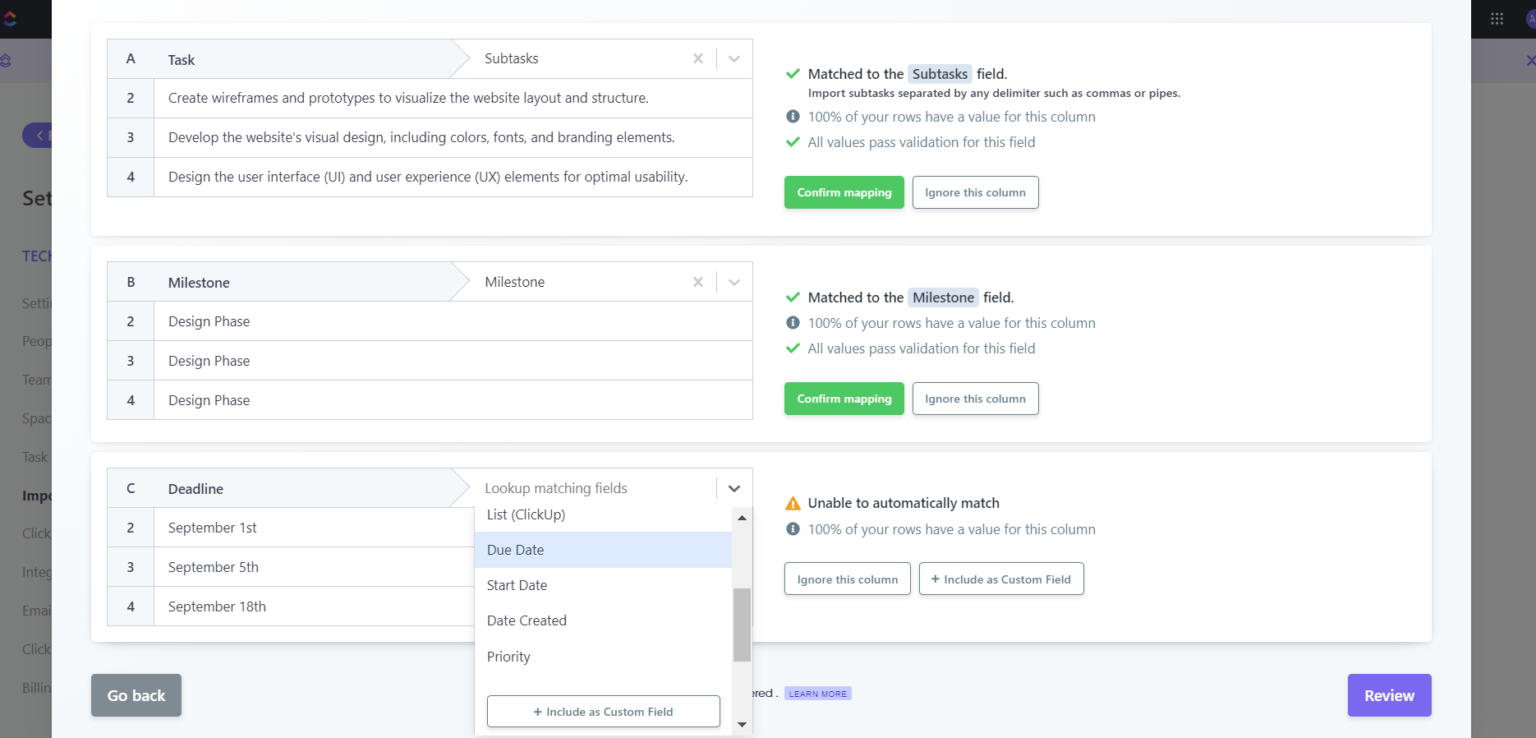
Task: Open the Milestone mapping dropdown
Action: click(734, 282)
